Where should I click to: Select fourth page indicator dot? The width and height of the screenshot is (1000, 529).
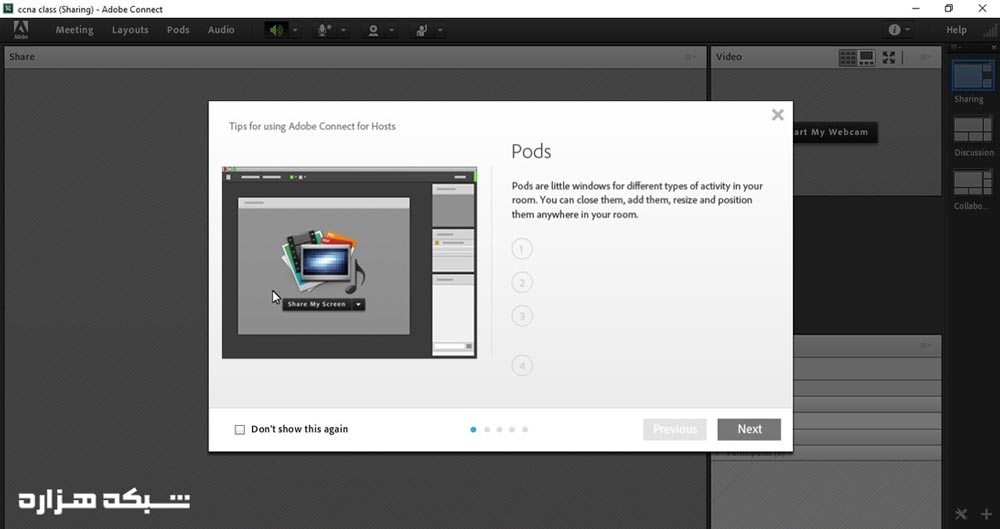[x=512, y=429]
